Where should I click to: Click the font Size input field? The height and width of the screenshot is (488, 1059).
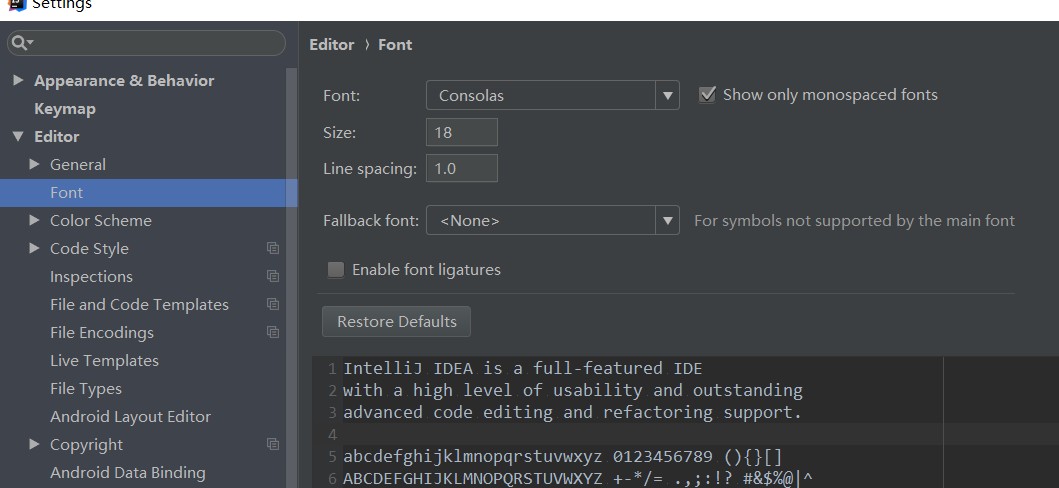click(x=461, y=132)
